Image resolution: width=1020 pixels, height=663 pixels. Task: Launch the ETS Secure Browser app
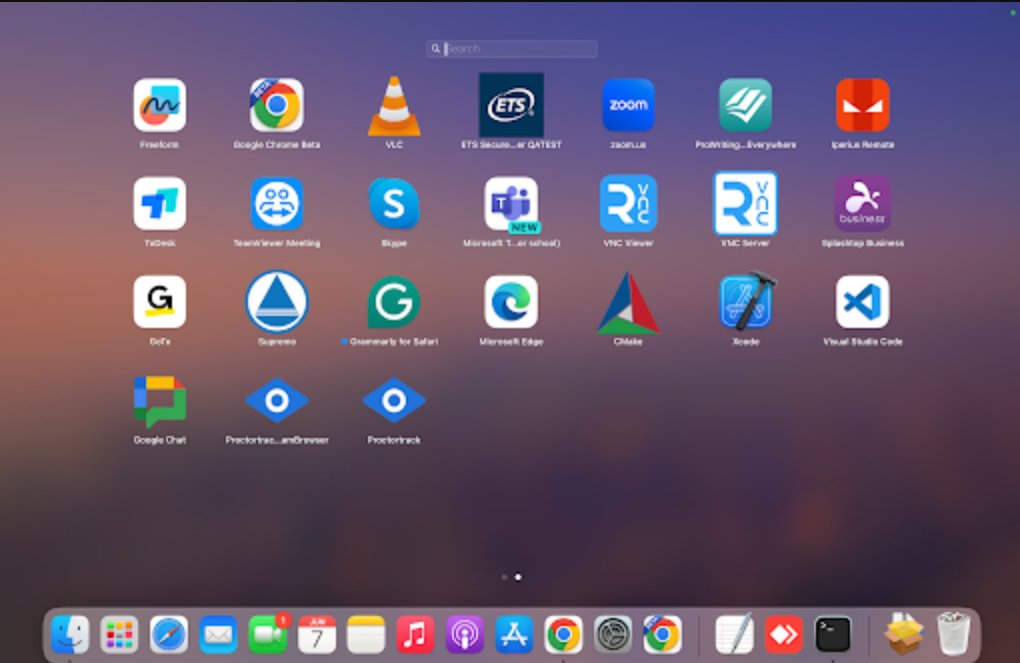[511, 105]
